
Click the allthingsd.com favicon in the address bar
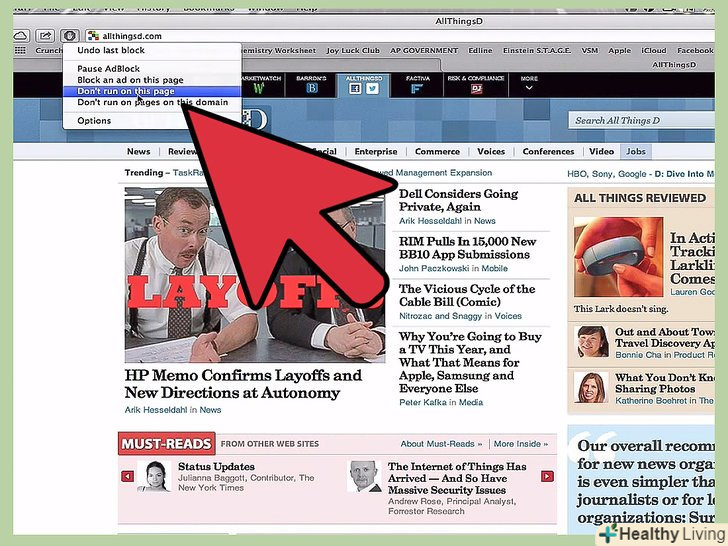(93, 36)
